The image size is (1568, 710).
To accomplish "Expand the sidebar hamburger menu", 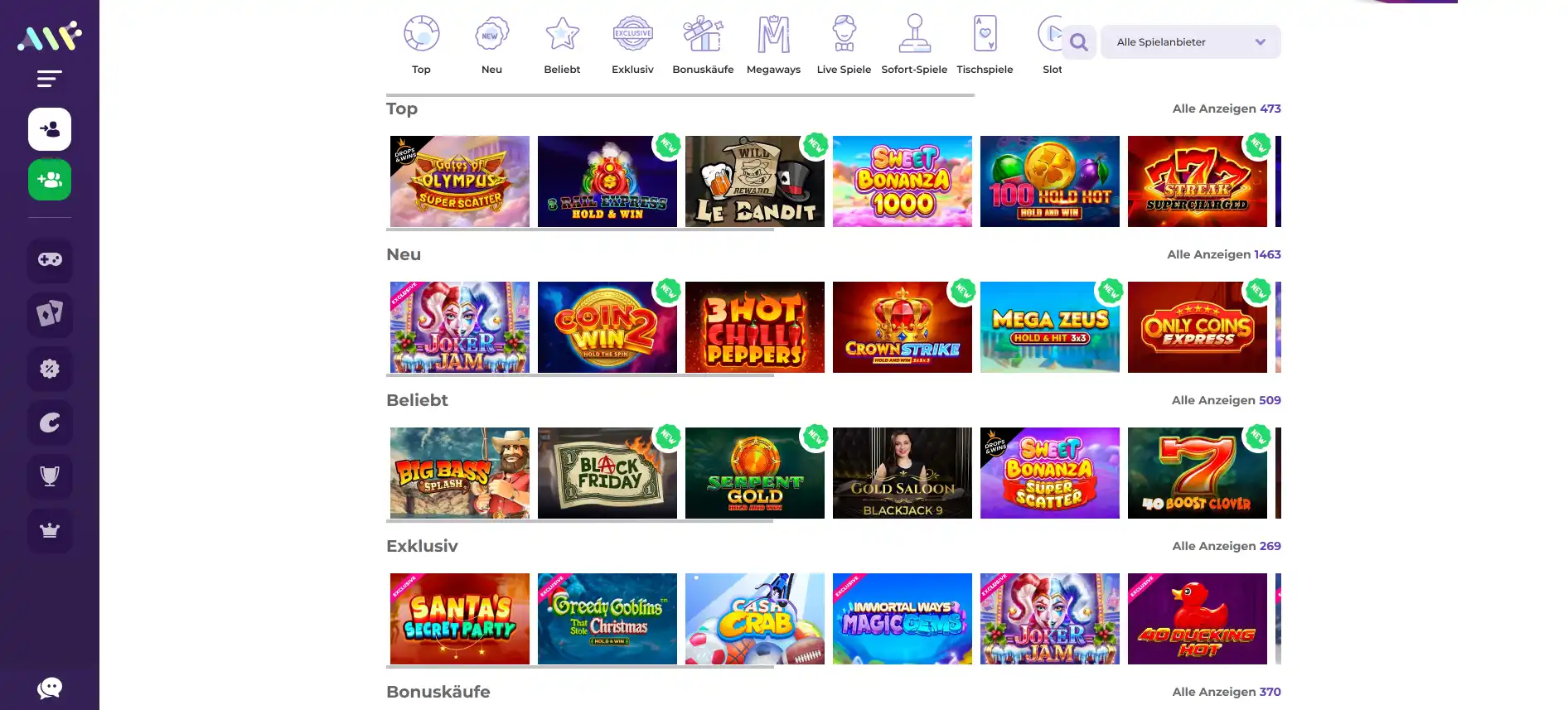I will click(50, 79).
